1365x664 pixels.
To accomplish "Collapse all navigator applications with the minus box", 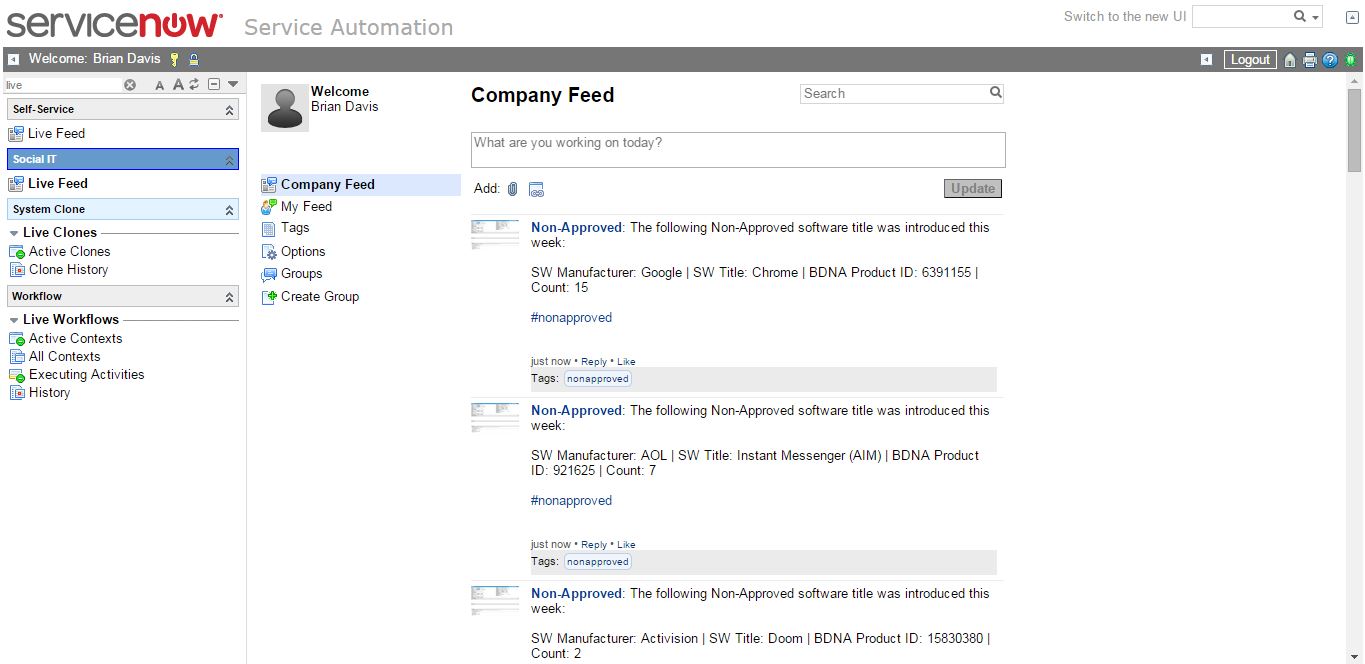I will pos(214,85).
